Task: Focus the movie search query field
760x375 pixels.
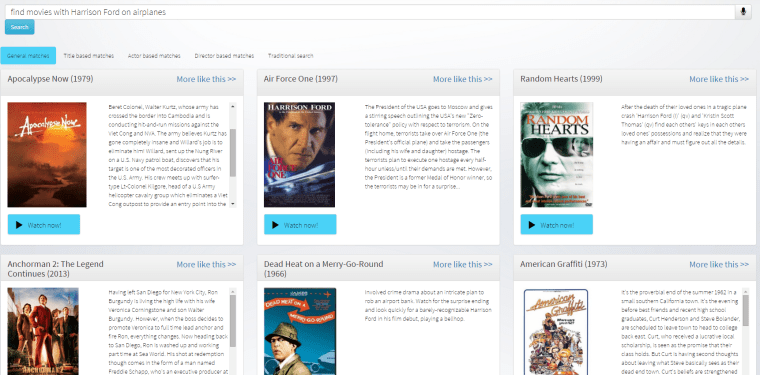Action: point(370,12)
